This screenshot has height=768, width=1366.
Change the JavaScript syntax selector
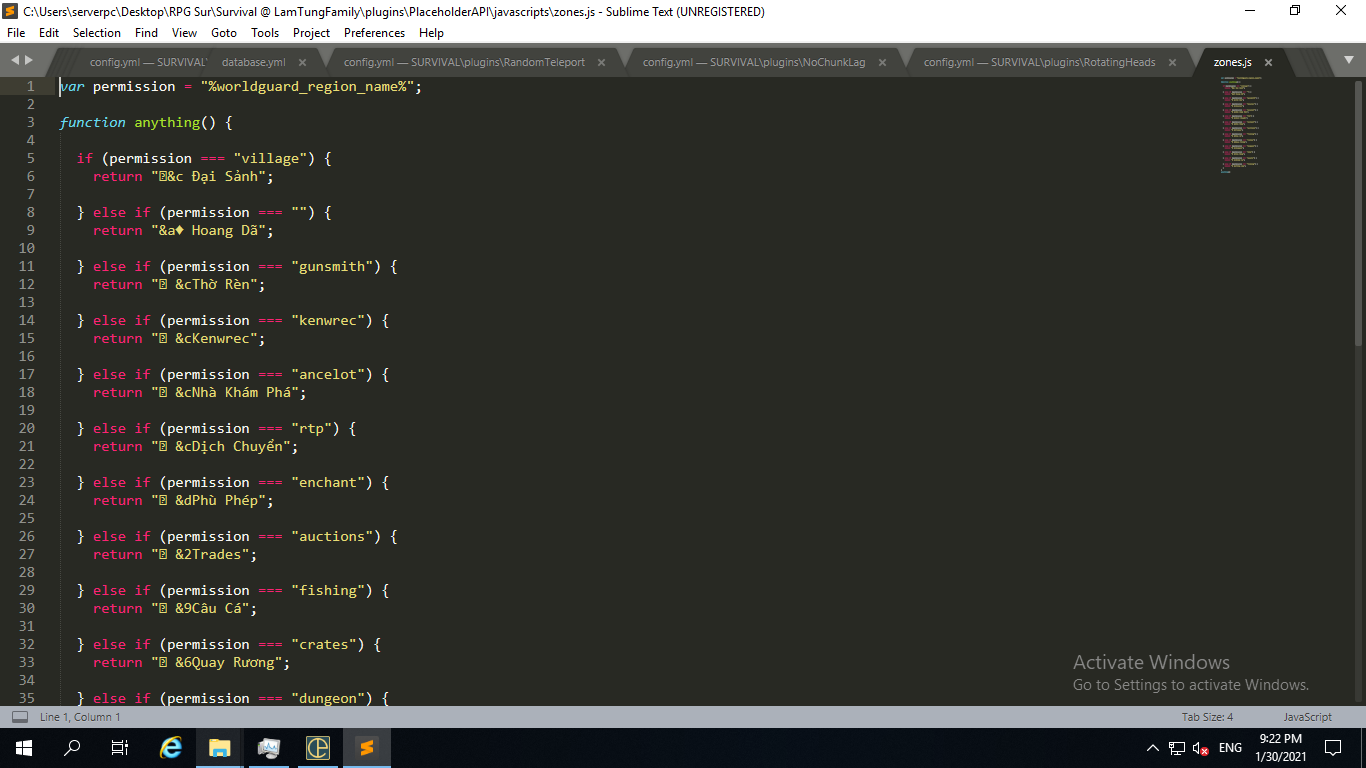click(1307, 717)
